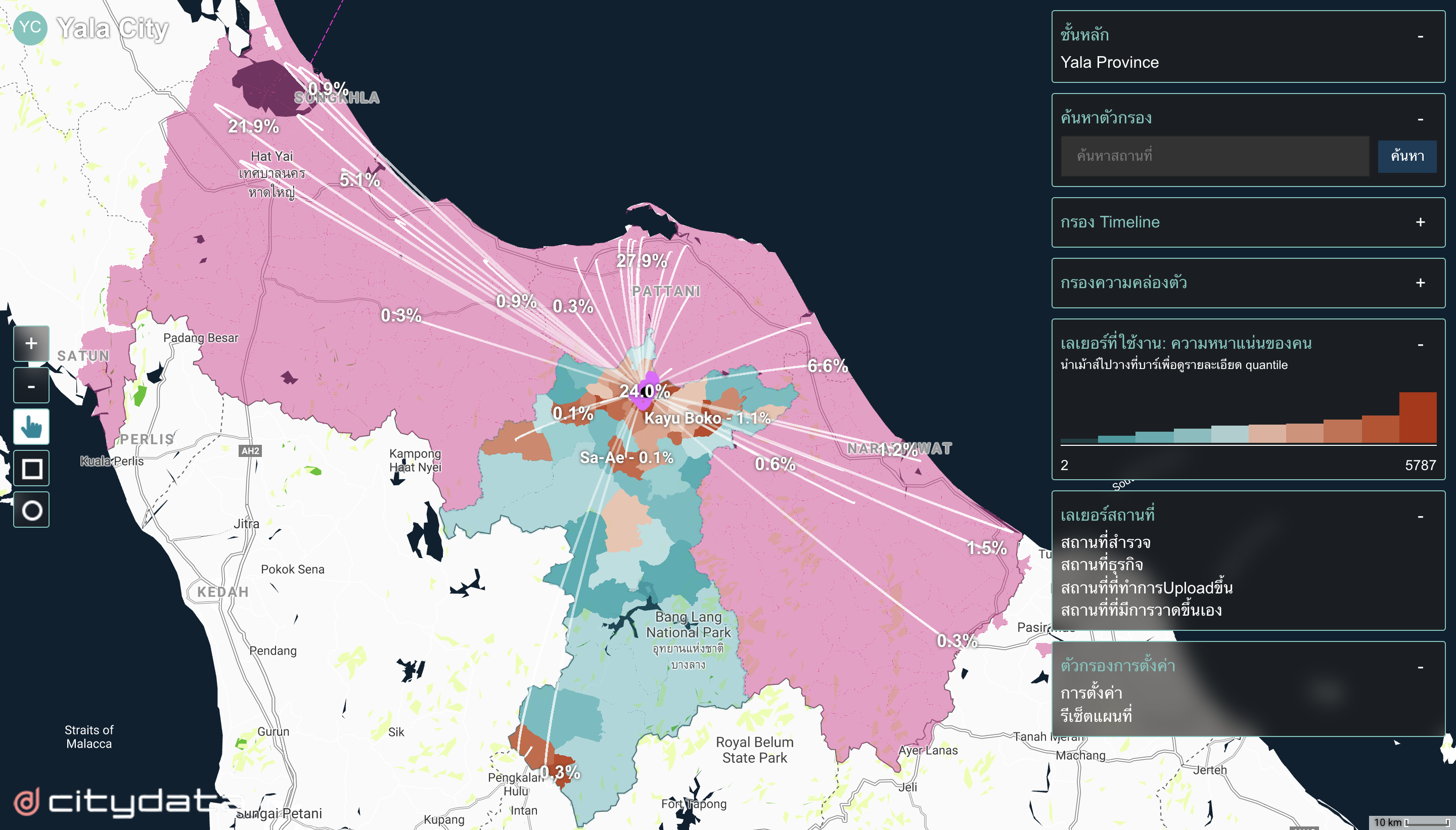This screenshot has width=1456, height=830.
Task: Collapse the ชั้นหลัก panel
Action: (1420, 36)
